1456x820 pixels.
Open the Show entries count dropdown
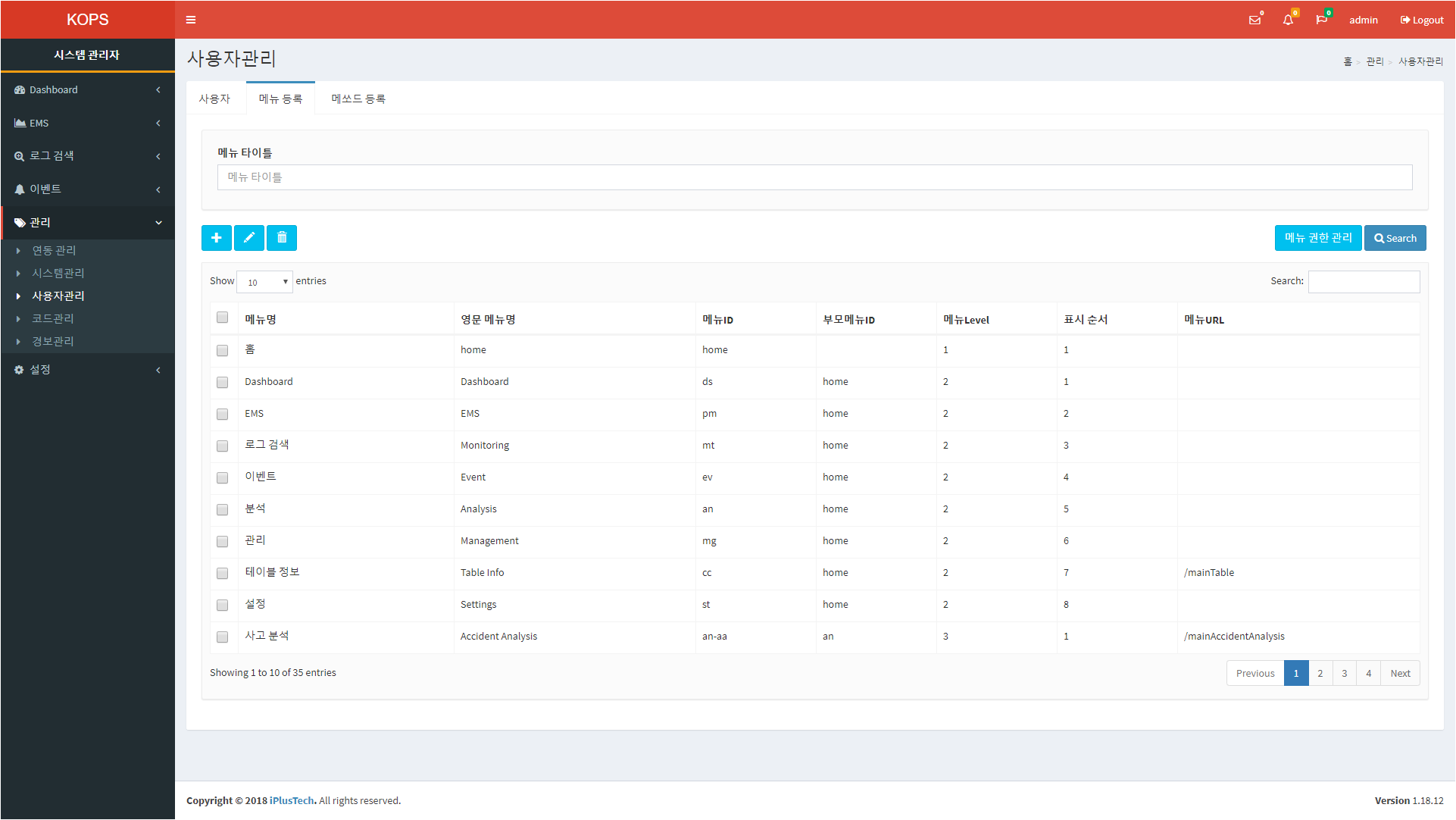point(264,282)
